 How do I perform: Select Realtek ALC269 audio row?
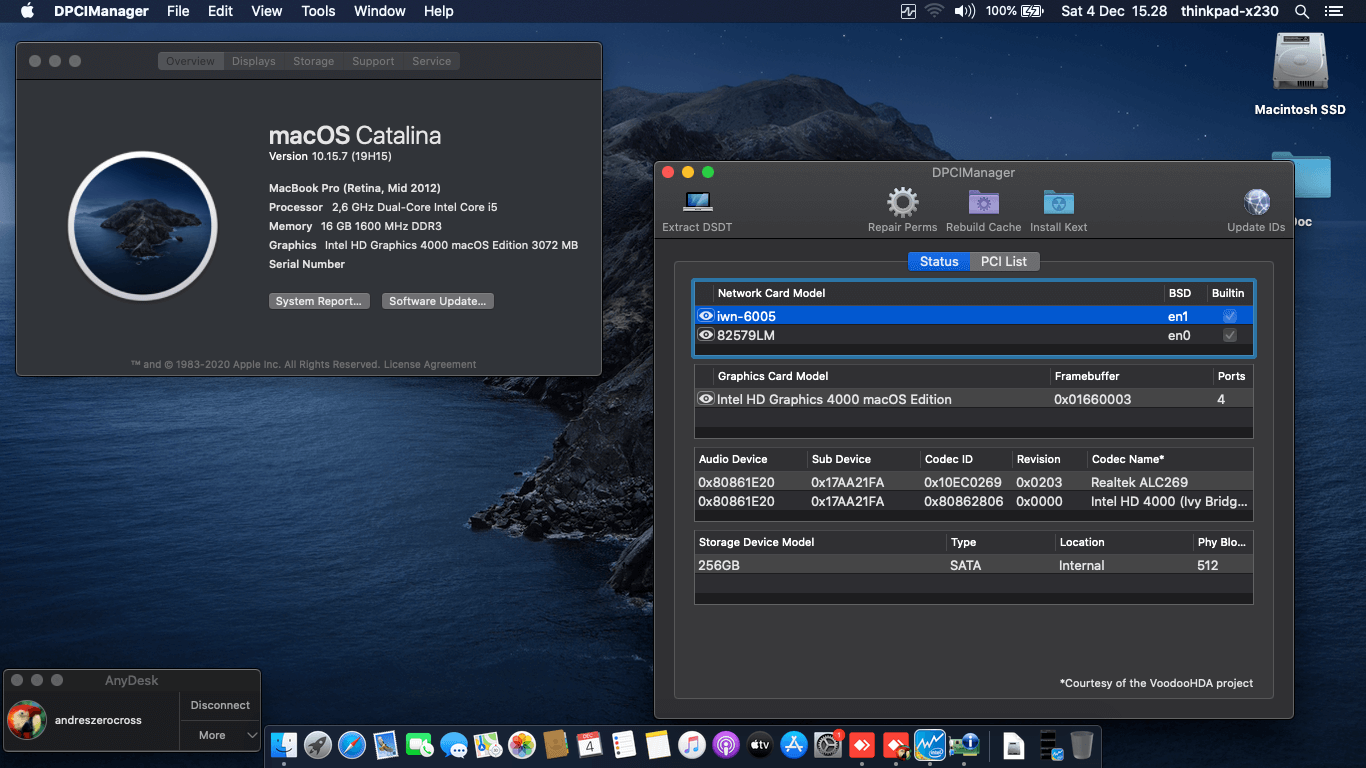click(x=974, y=482)
